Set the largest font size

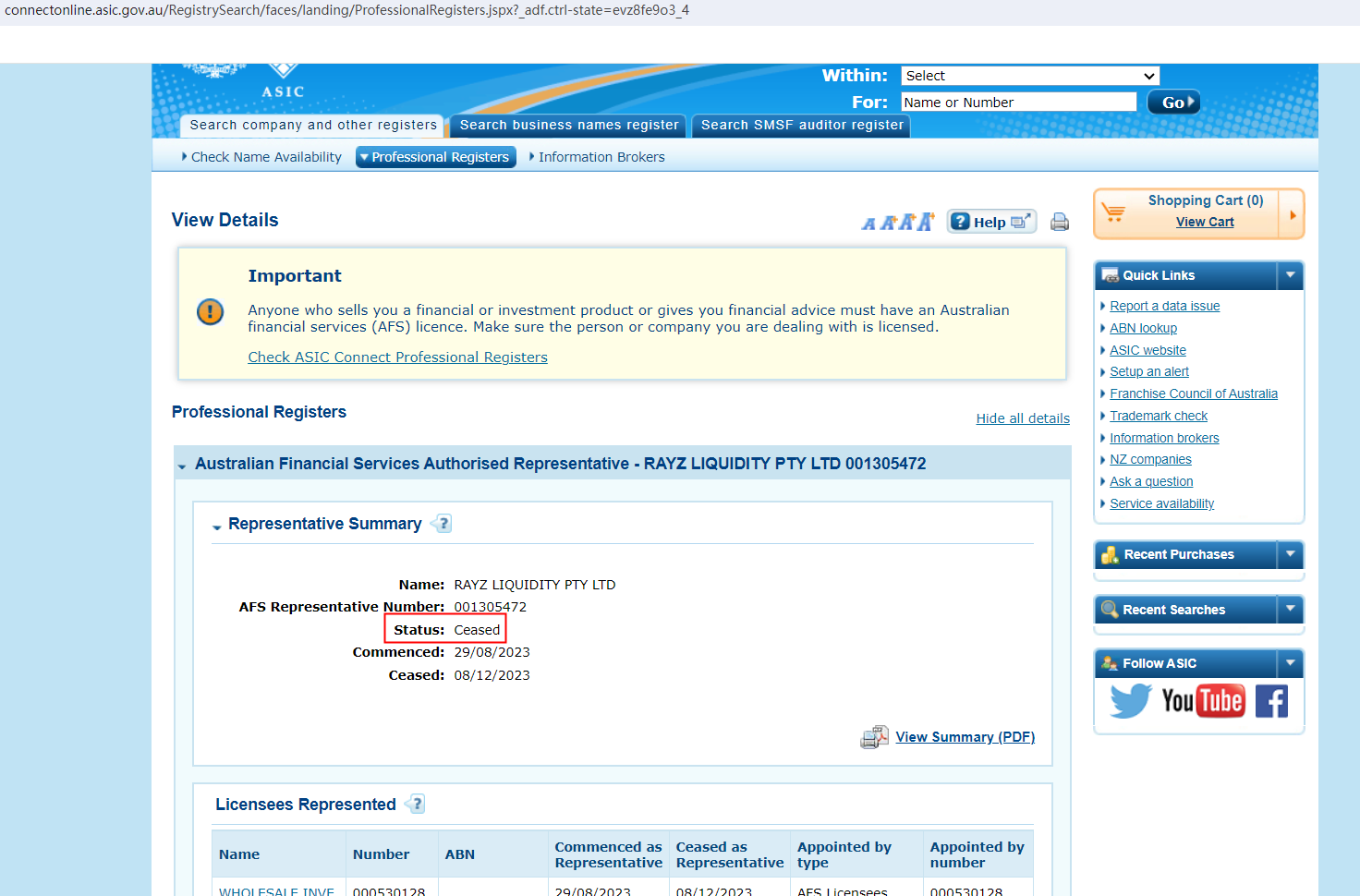(926, 221)
